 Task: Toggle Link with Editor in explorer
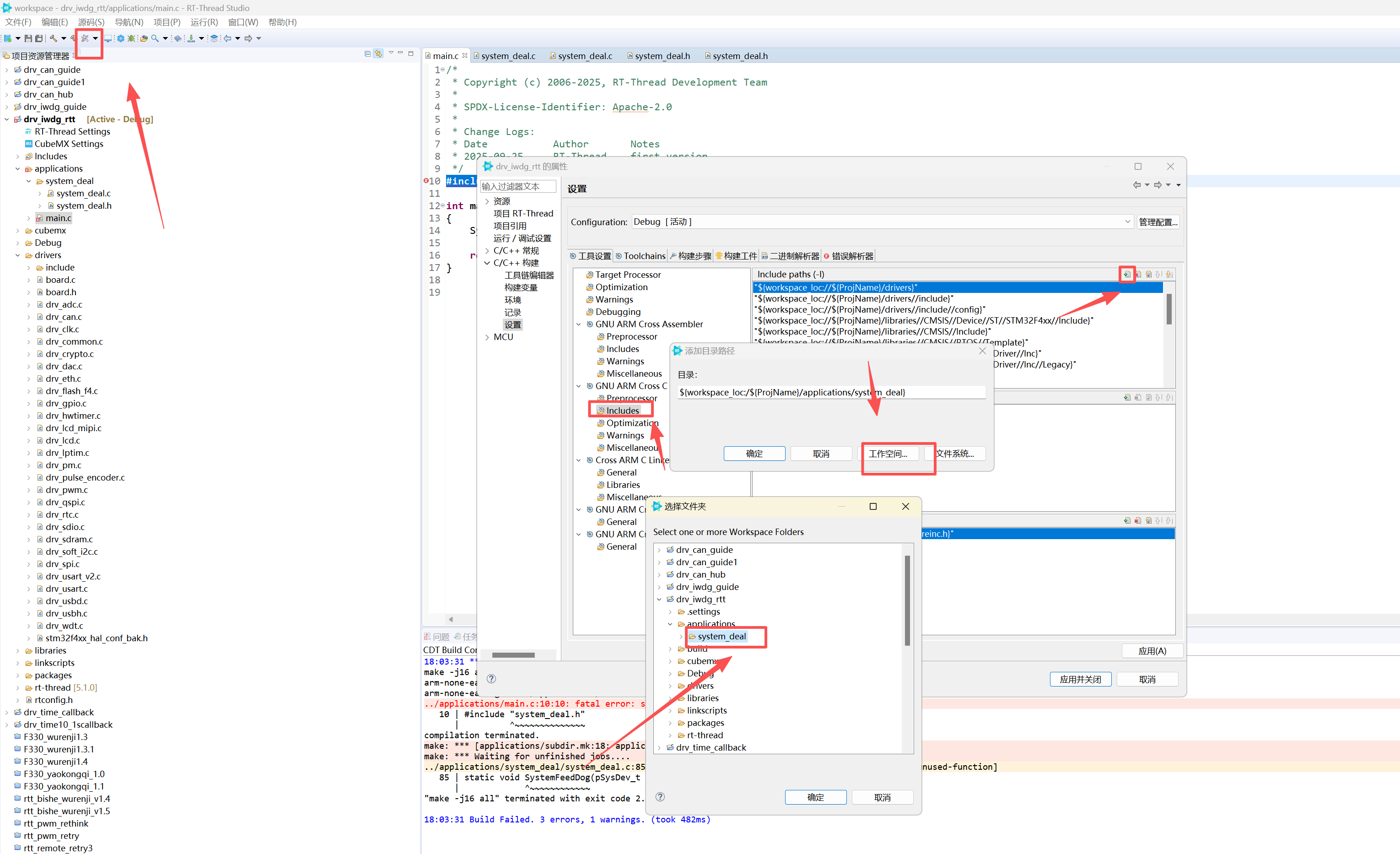click(x=378, y=54)
